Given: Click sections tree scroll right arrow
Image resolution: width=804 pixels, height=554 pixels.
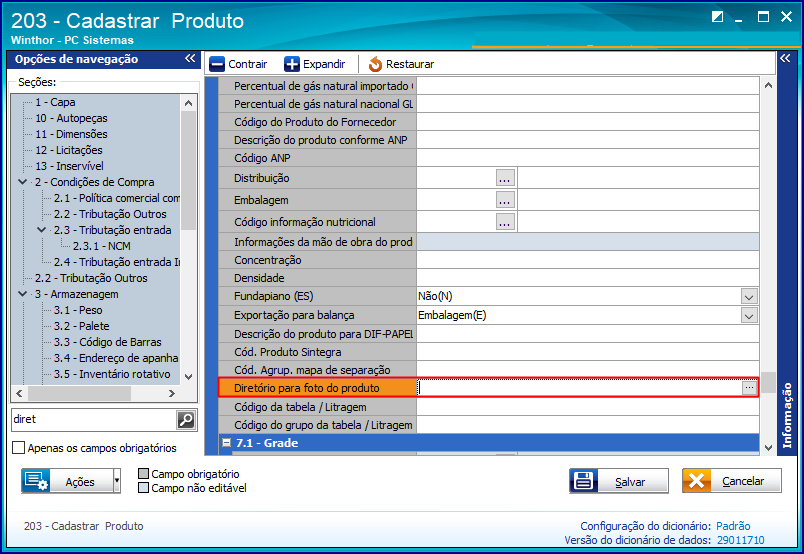Looking at the screenshot, I should (x=172, y=393).
